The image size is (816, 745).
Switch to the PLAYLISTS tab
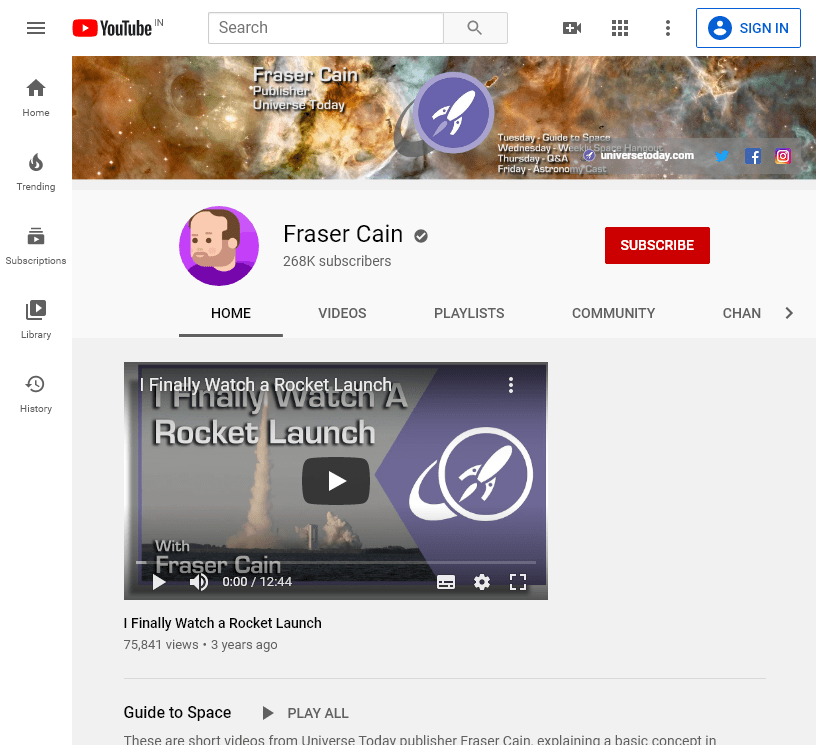click(469, 313)
